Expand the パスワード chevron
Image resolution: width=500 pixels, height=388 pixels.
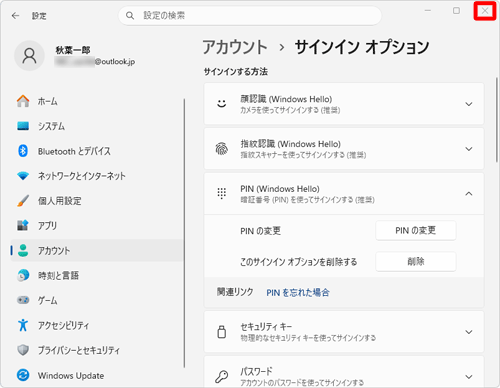(469, 377)
